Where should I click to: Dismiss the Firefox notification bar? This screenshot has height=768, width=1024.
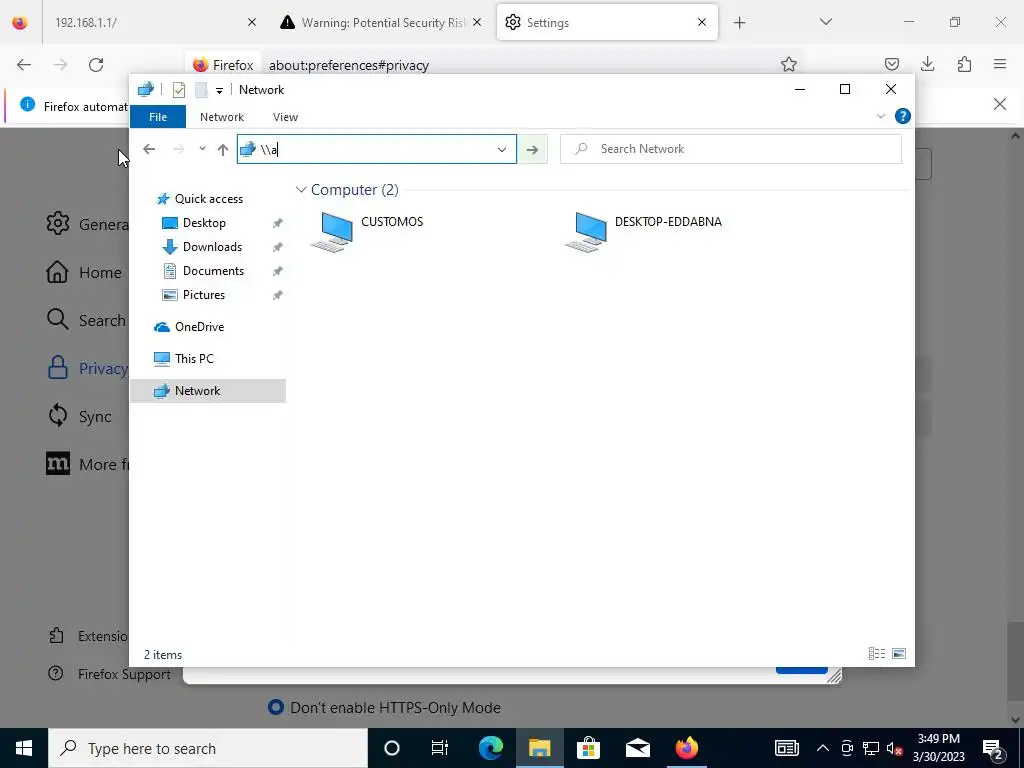point(1000,104)
